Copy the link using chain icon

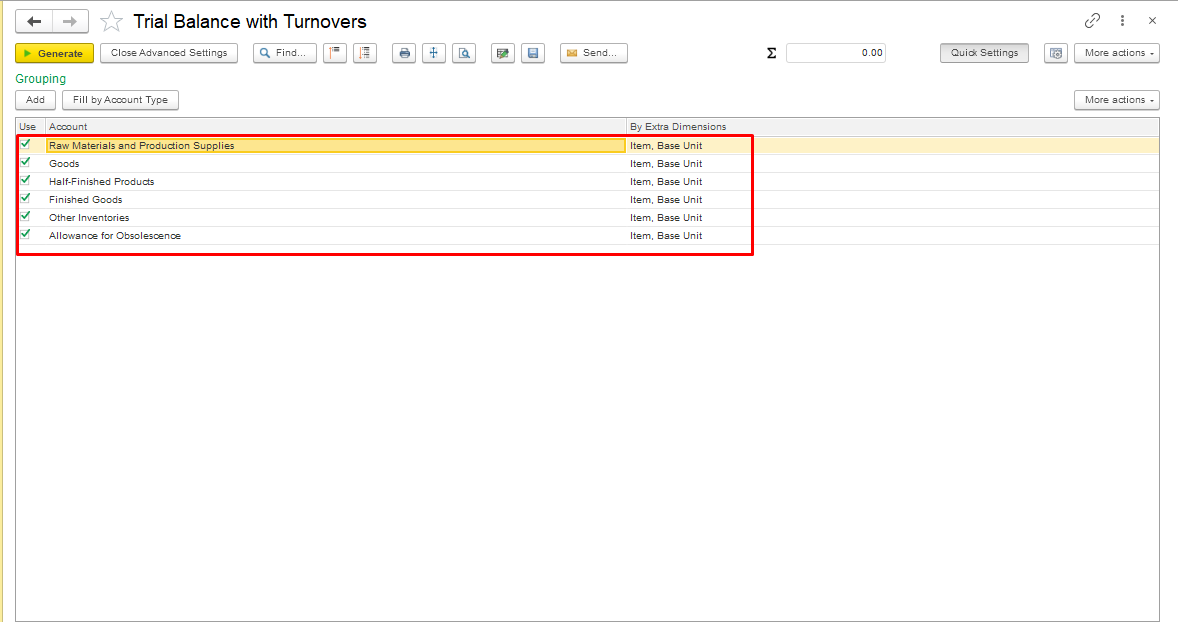tap(1092, 21)
